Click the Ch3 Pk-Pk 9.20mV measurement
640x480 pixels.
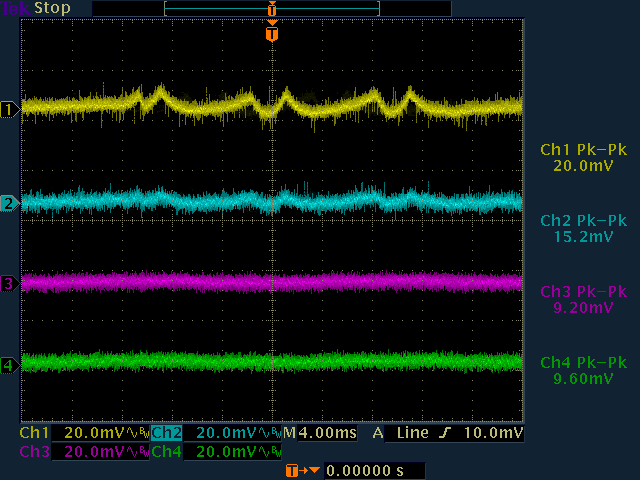pos(583,300)
